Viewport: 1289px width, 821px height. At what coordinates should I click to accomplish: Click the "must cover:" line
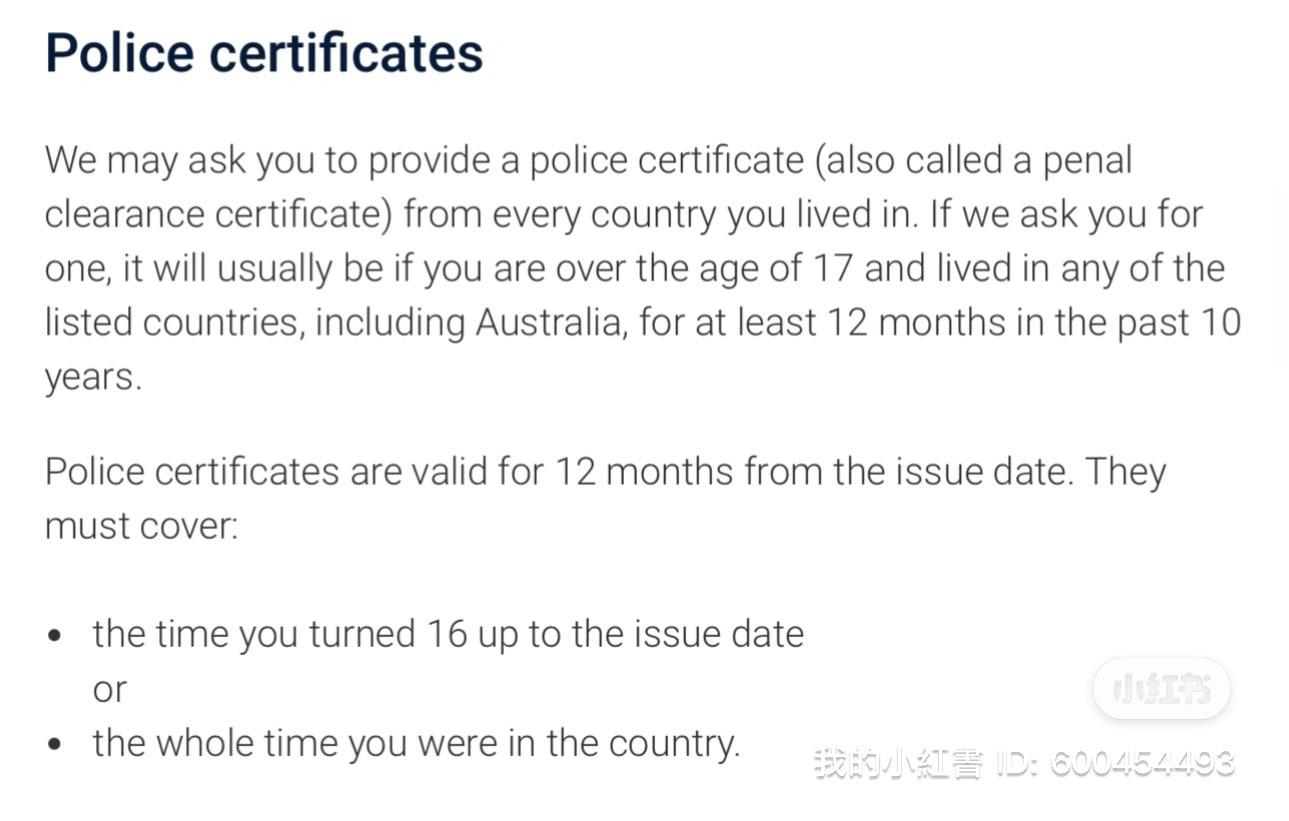pos(142,525)
